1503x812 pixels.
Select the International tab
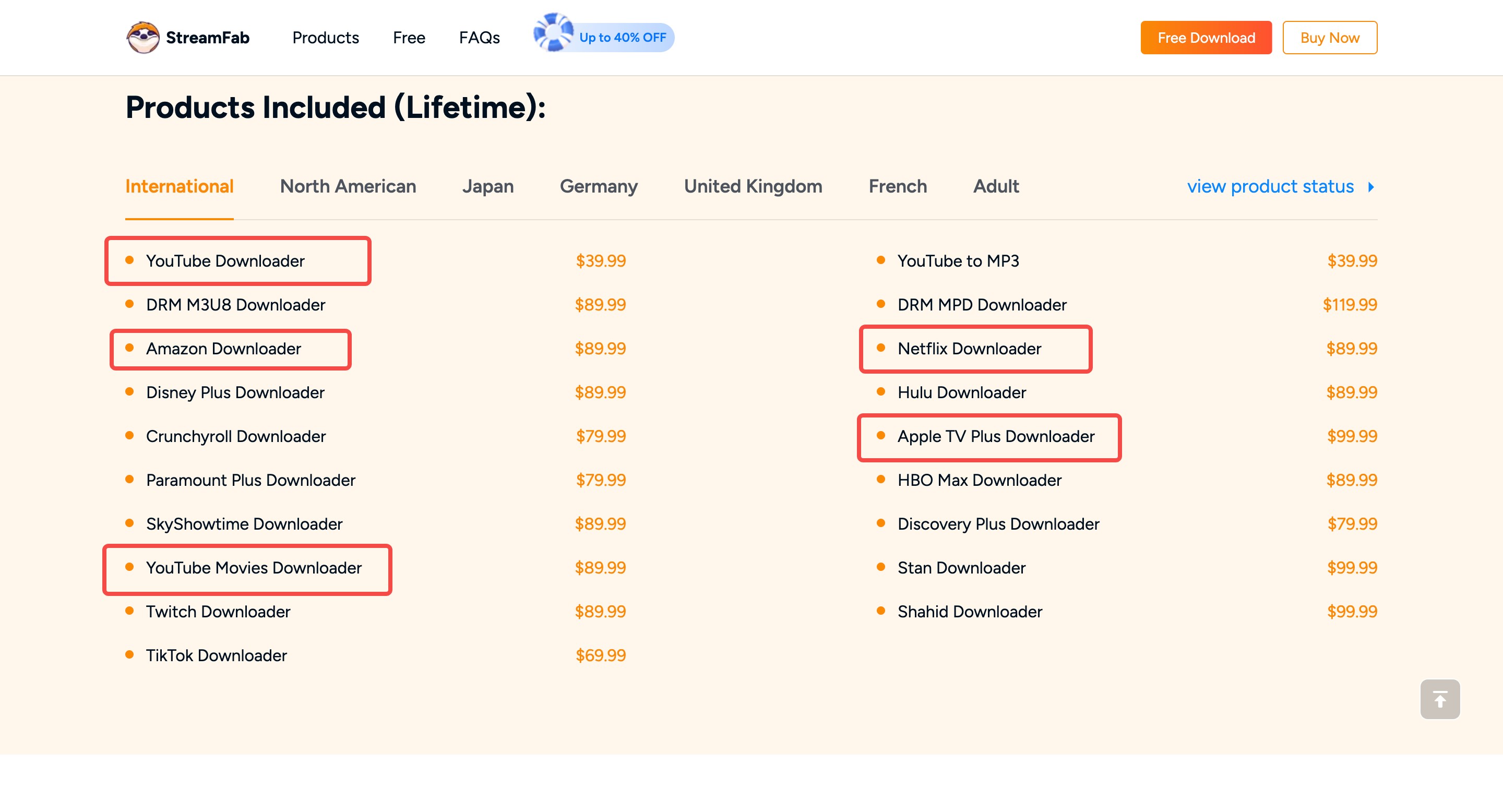[179, 187]
